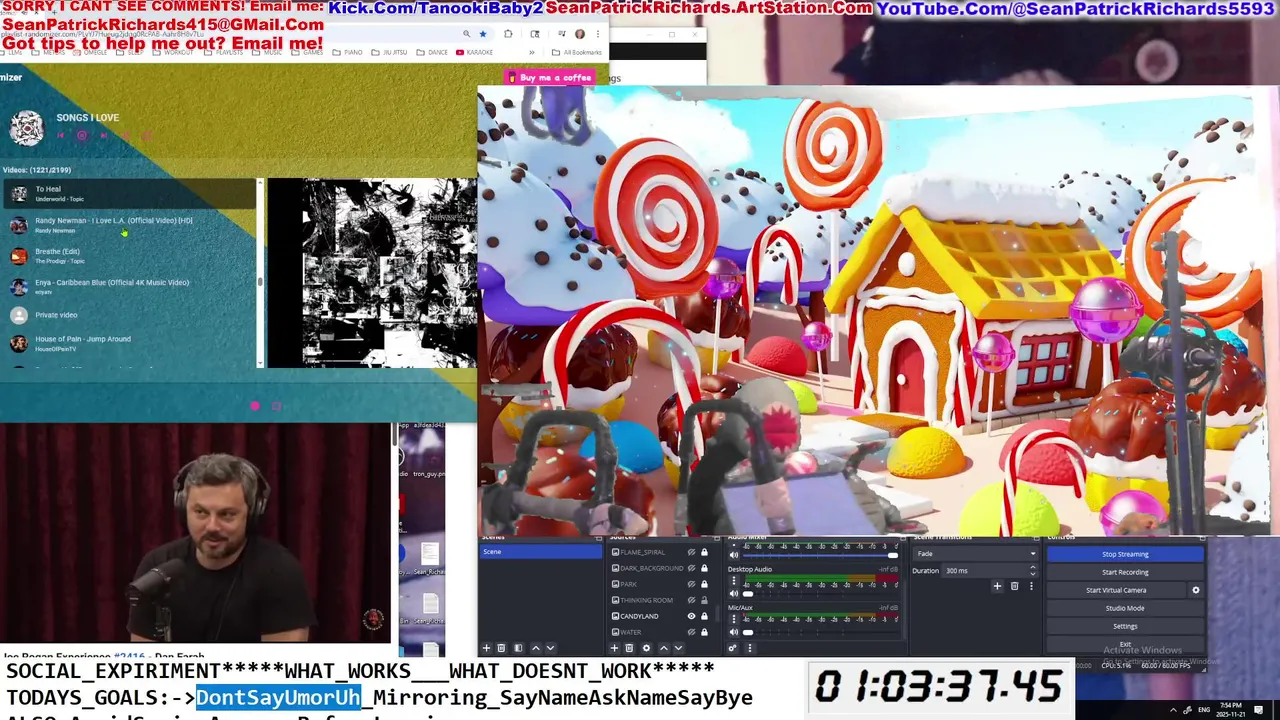Viewport: 1280px width, 720px height.
Task: Move scene down using Scenes down arrow
Action: [550, 648]
